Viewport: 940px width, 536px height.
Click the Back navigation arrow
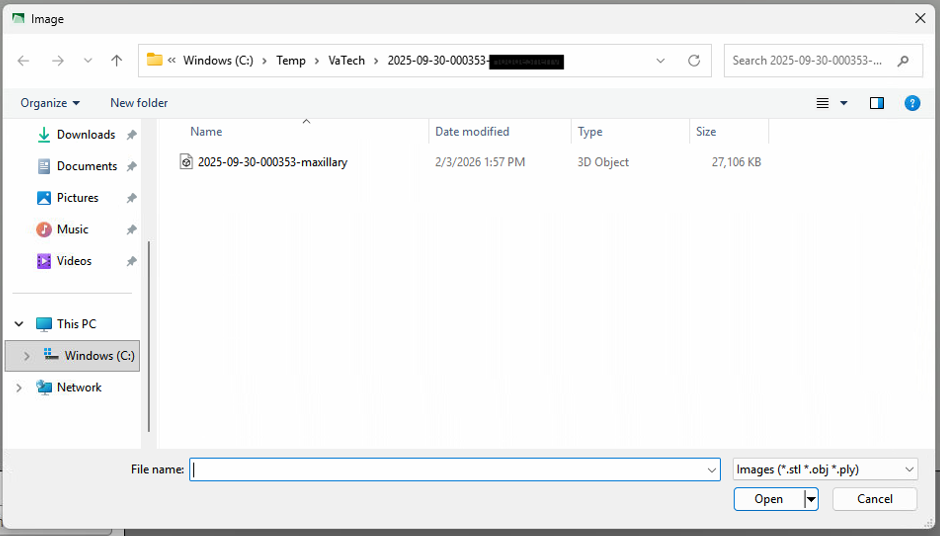coord(24,61)
